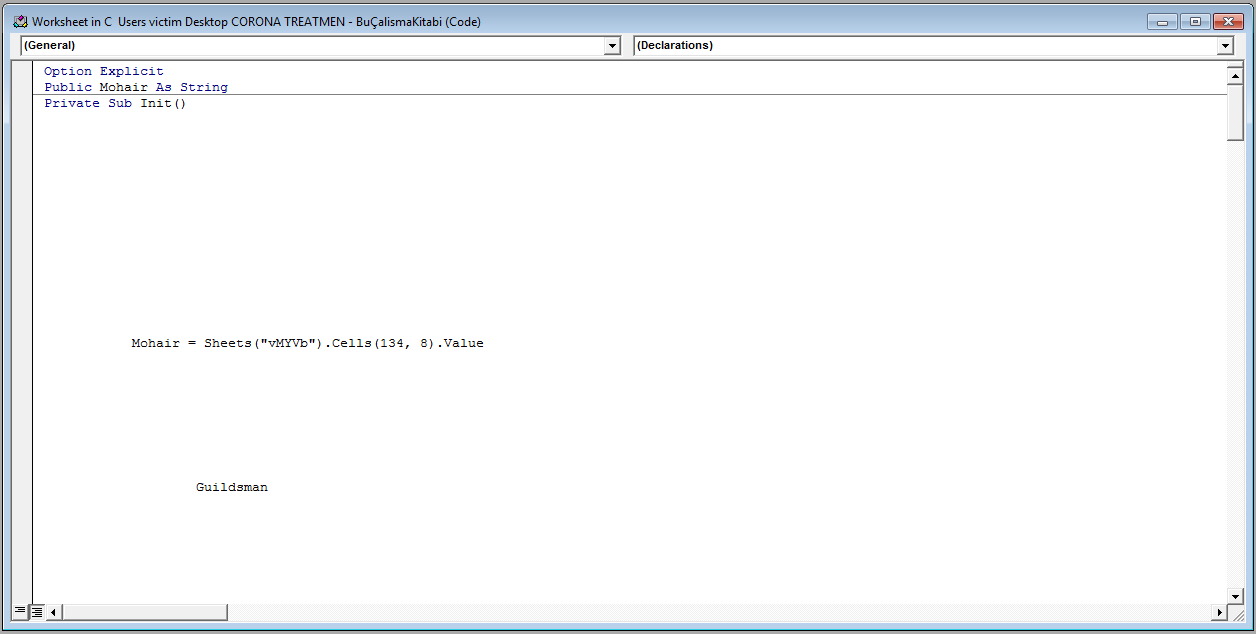
Task: Switch to Full Module View icon
Action: click(36, 611)
